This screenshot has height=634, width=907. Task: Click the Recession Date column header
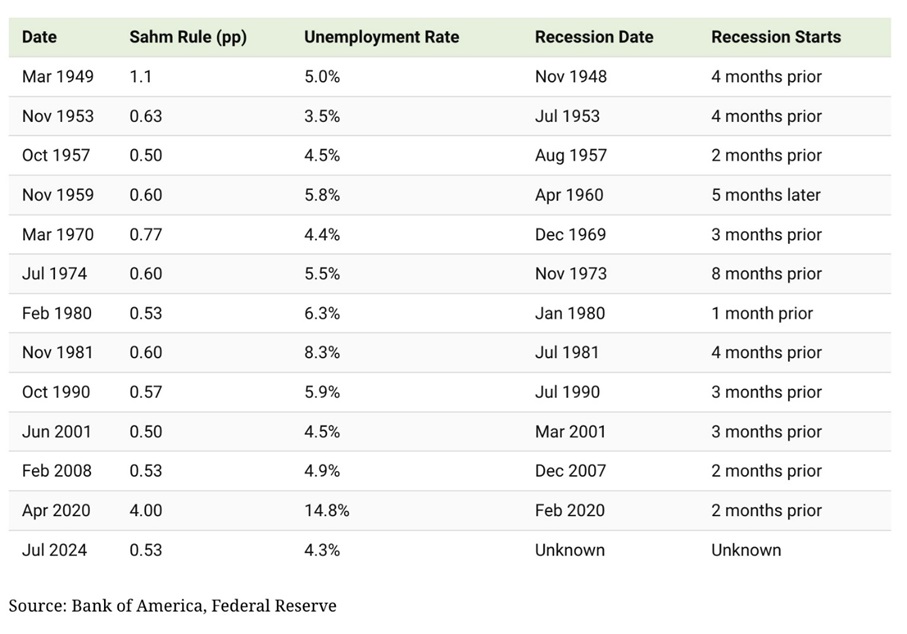594,37
